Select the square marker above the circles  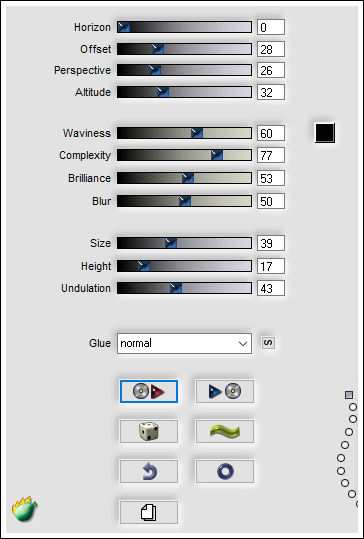349,395
